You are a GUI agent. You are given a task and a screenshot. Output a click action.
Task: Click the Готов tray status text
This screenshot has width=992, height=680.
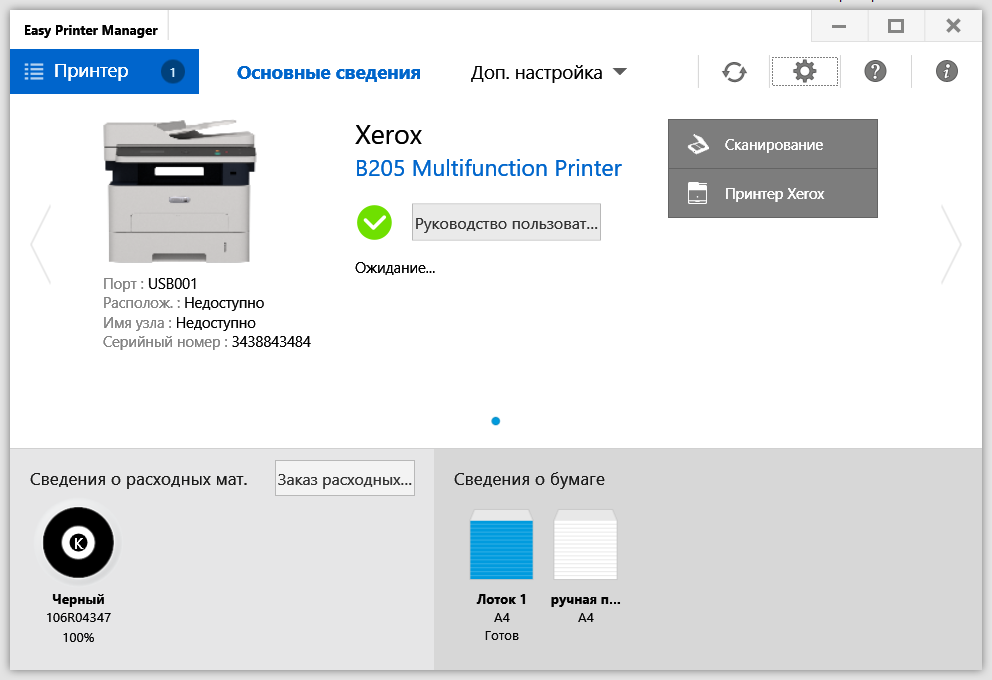501,636
